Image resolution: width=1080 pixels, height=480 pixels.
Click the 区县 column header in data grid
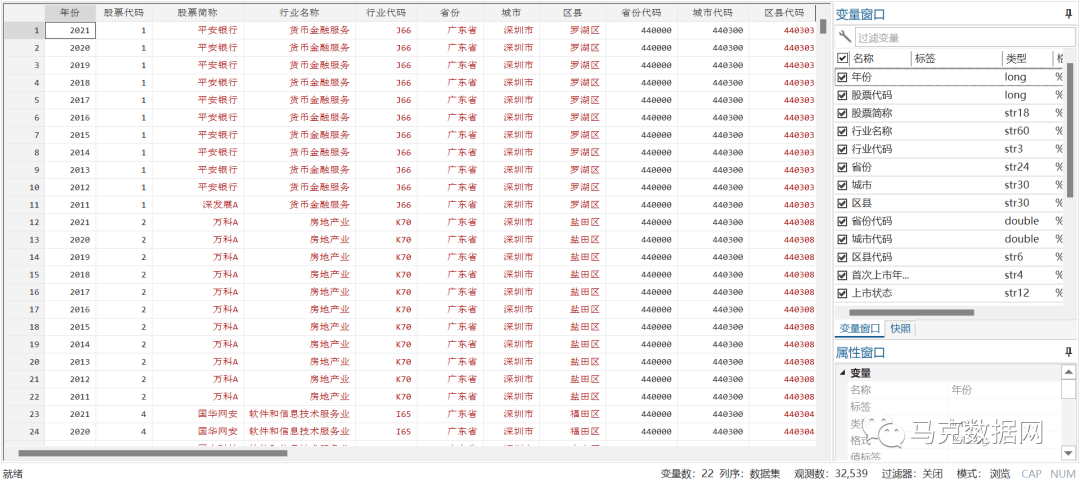(x=573, y=13)
